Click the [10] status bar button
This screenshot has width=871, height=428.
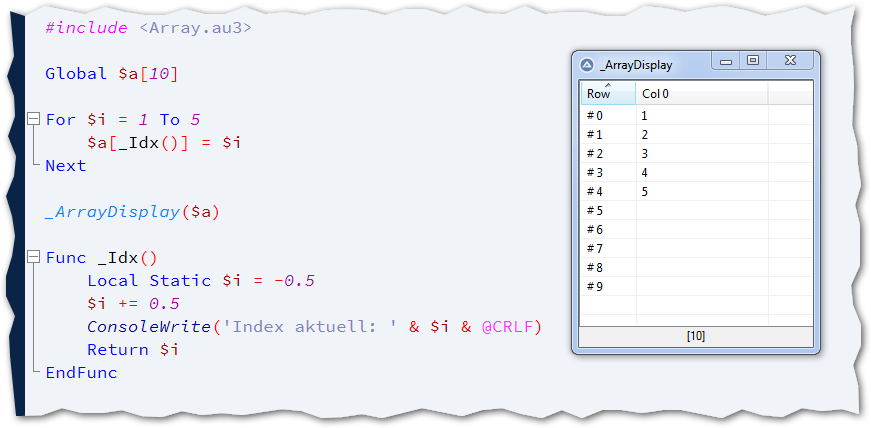pyautogui.click(x=696, y=336)
